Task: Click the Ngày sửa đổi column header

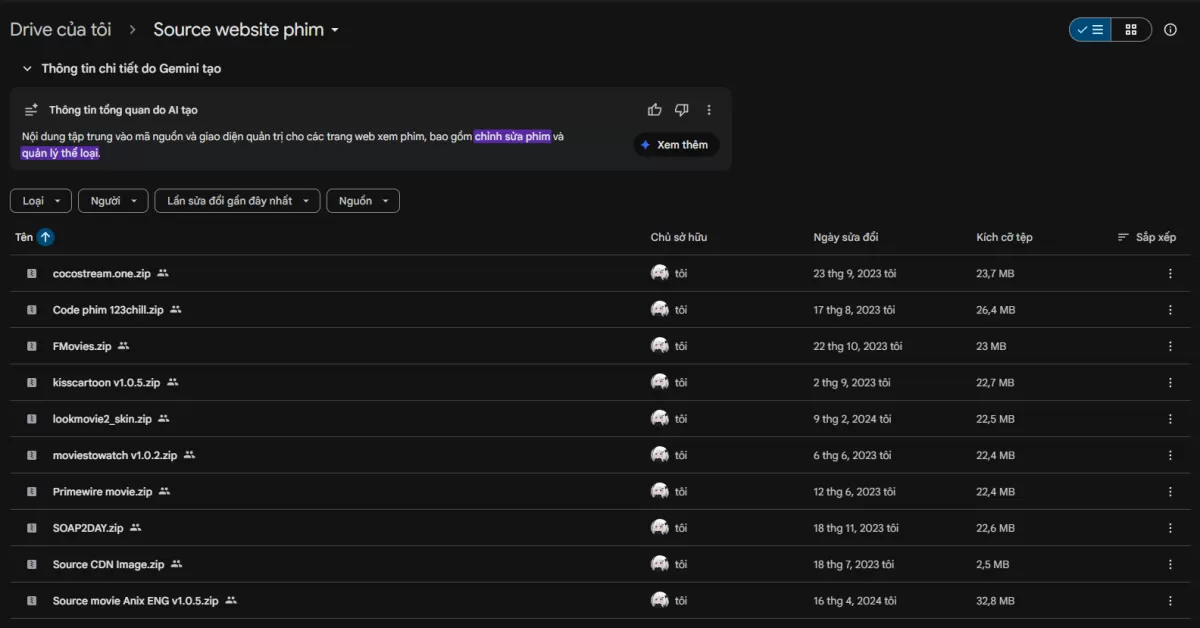Action: (845, 237)
